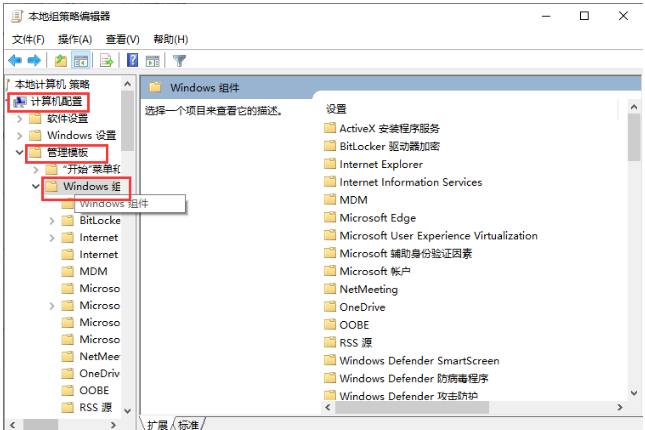Expand the Windows 设置 tree node
Viewport: 645px width, 430px height.
(19, 135)
